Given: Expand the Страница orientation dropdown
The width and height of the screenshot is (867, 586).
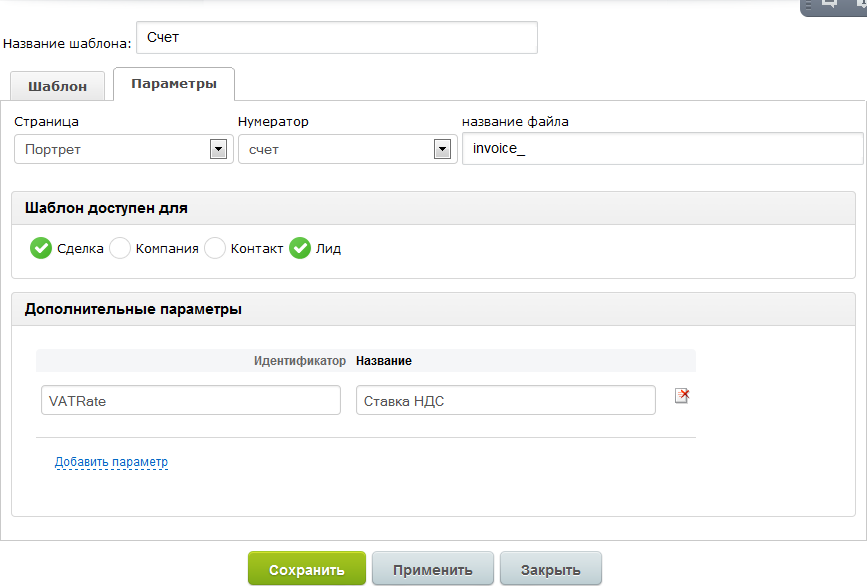Looking at the screenshot, I should (x=218, y=150).
